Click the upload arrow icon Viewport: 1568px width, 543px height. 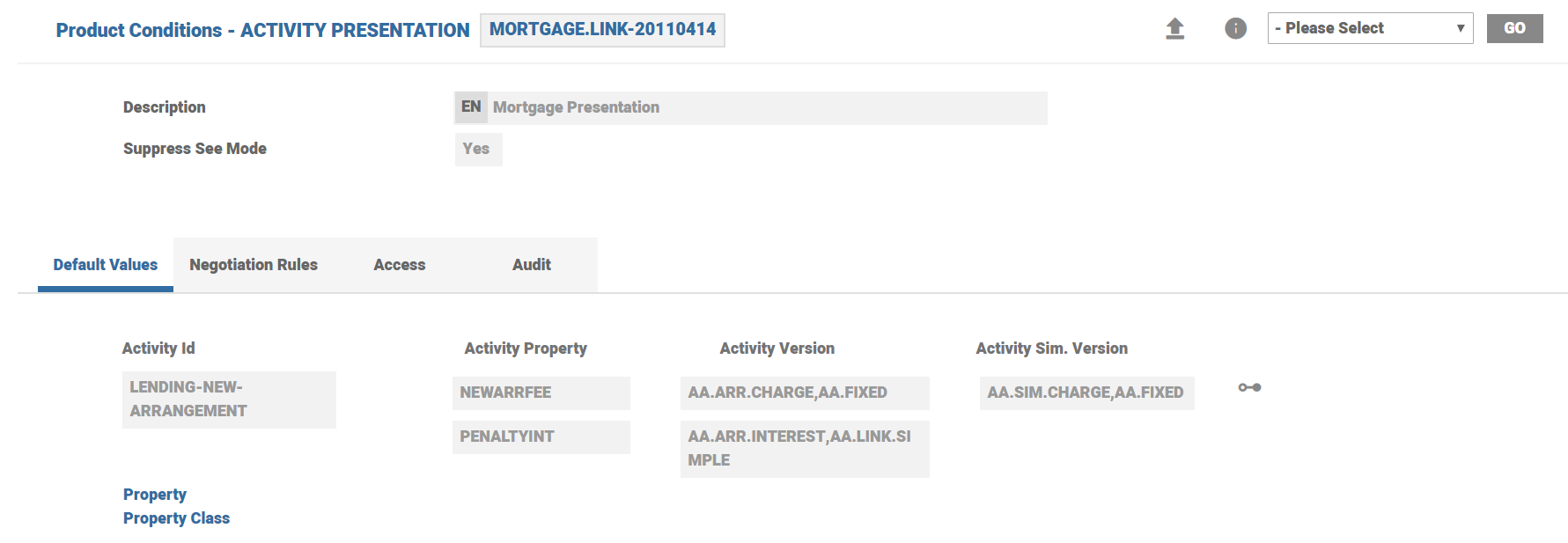click(1174, 29)
